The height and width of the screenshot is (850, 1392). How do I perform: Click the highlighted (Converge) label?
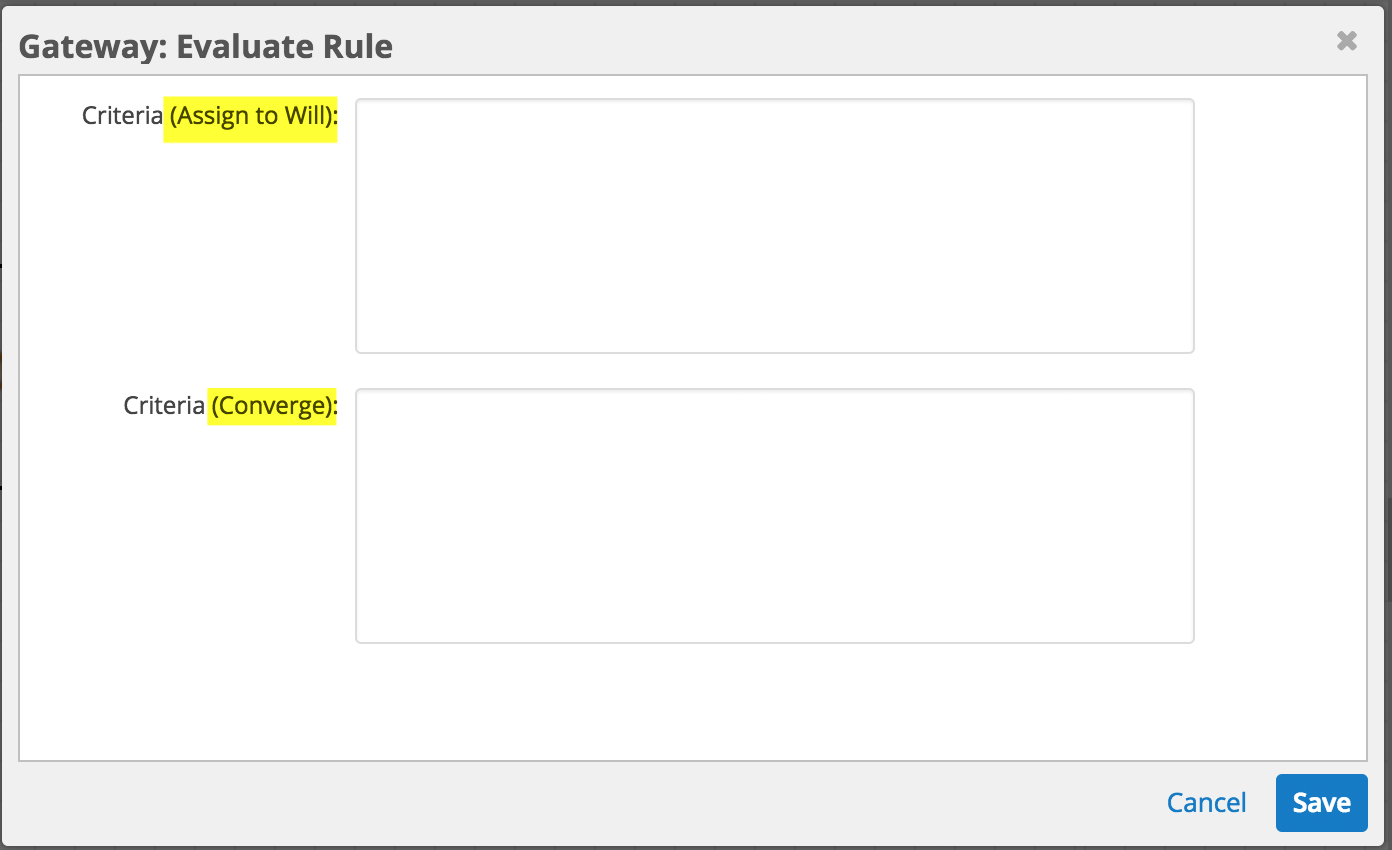click(272, 406)
